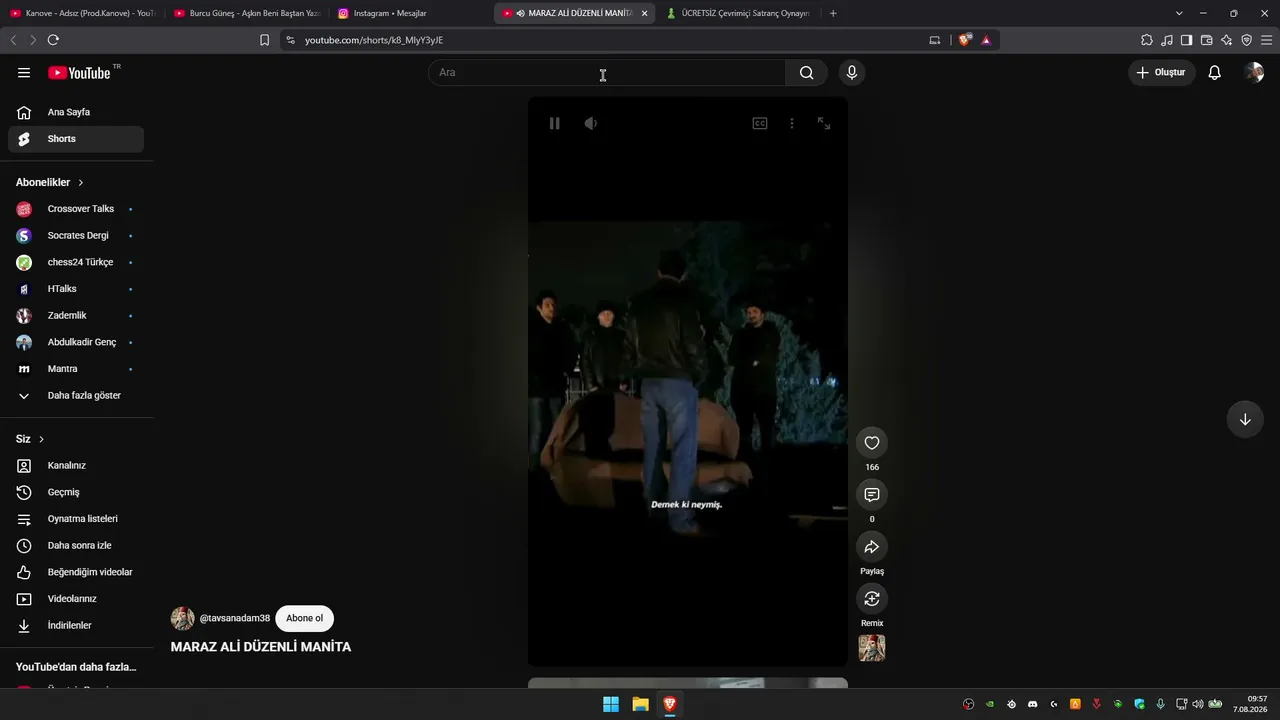Open the account avatar menu

1254,72
